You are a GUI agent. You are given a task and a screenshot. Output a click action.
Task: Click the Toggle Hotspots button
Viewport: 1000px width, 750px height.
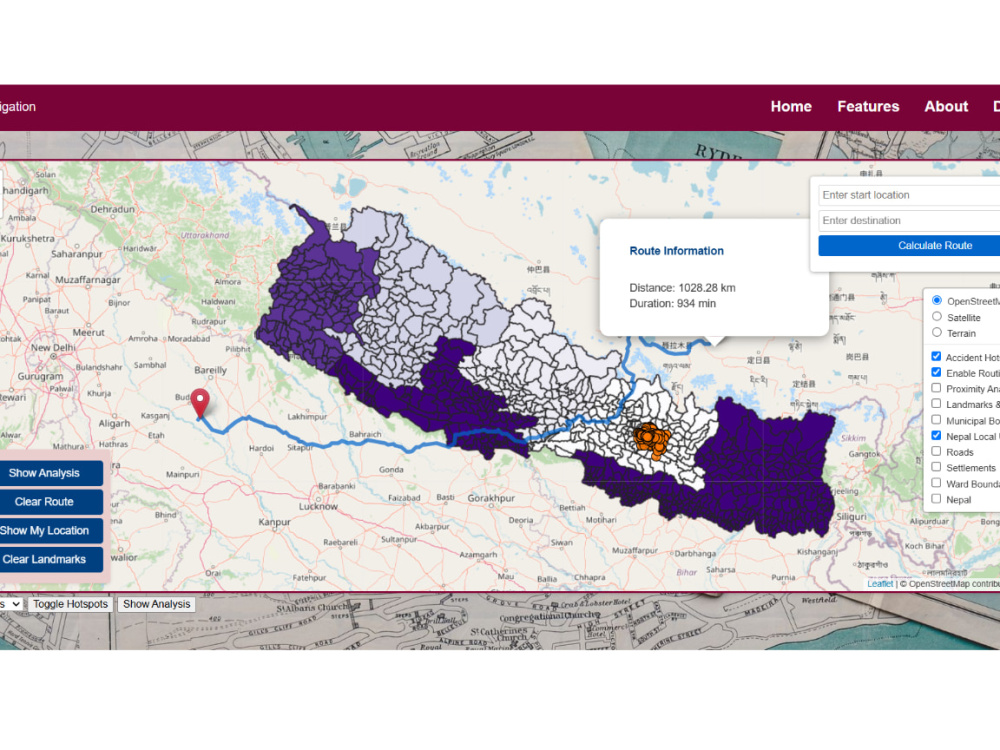pyautogui.click(x=70, y=604)
